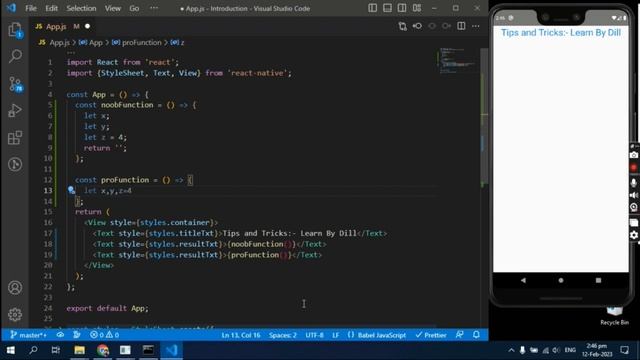Open settings gear in recorder side panel
The width and height of the screenshot is (640, 360).
[x=634, y=235]
